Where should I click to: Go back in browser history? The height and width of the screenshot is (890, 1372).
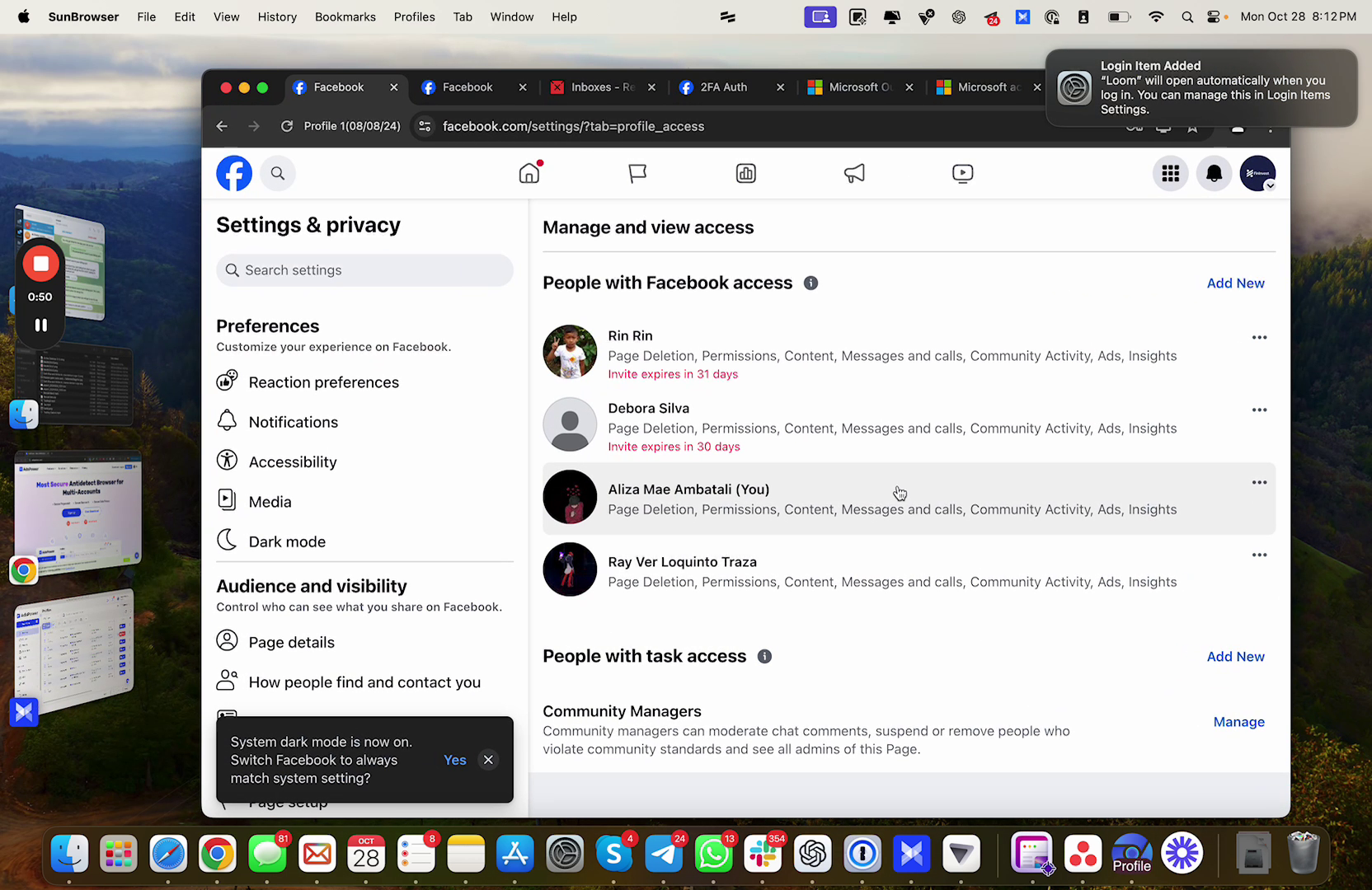click(x=222, y=126)
